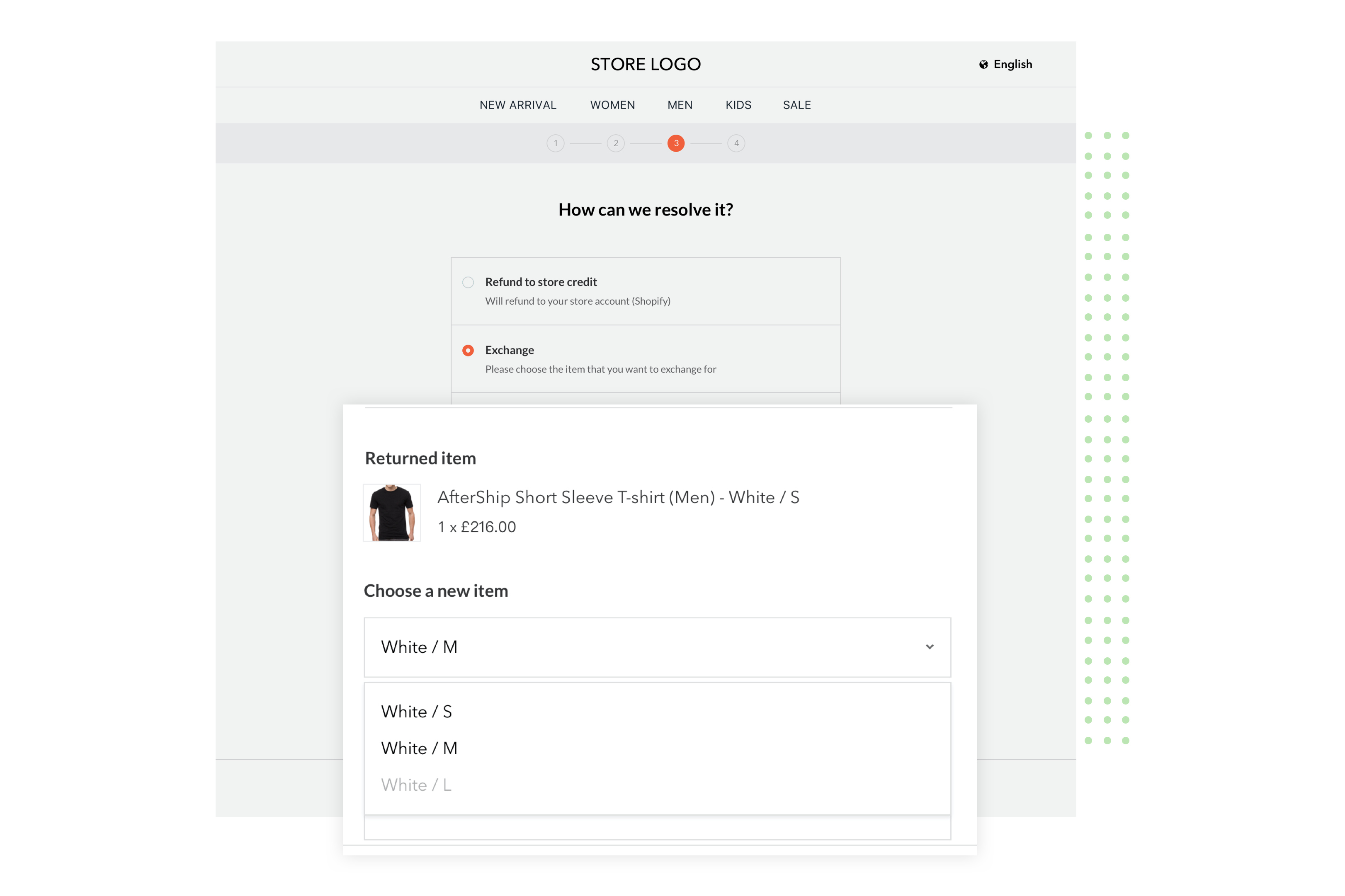Switch language via English label
Screen dimensions: 1345x896
pyautogui.click(x=1012, y=65)
